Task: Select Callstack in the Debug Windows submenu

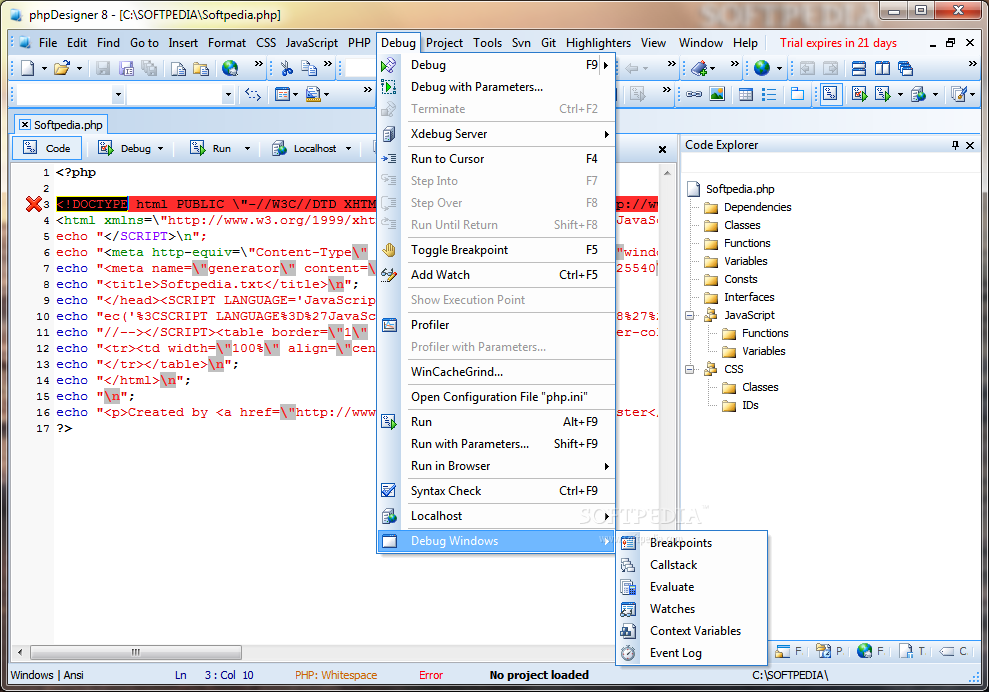Action: click(x=691, y=565)
